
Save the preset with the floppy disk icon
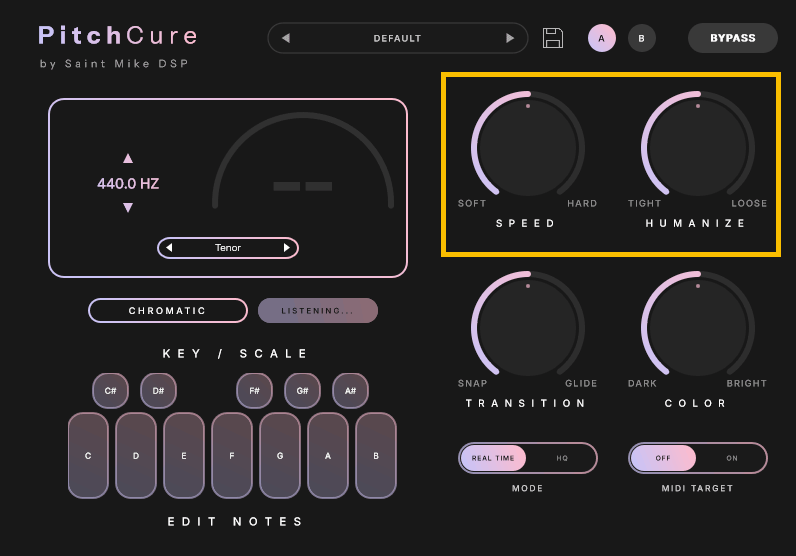[553, 38]
